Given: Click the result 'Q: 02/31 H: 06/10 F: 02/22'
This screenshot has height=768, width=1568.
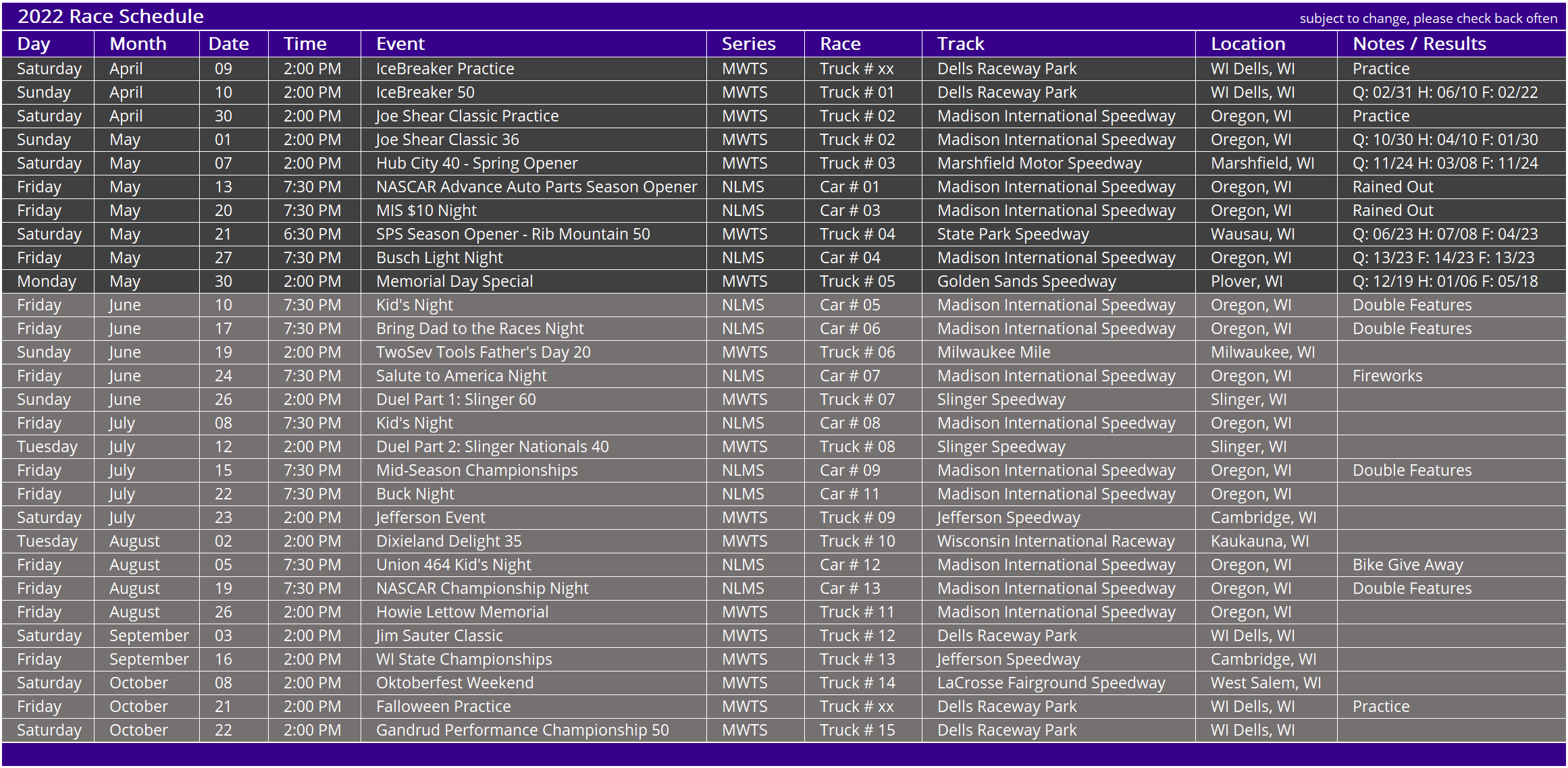Looking at the screenshot, I should pyautogui.click(x=1445, y=92).
